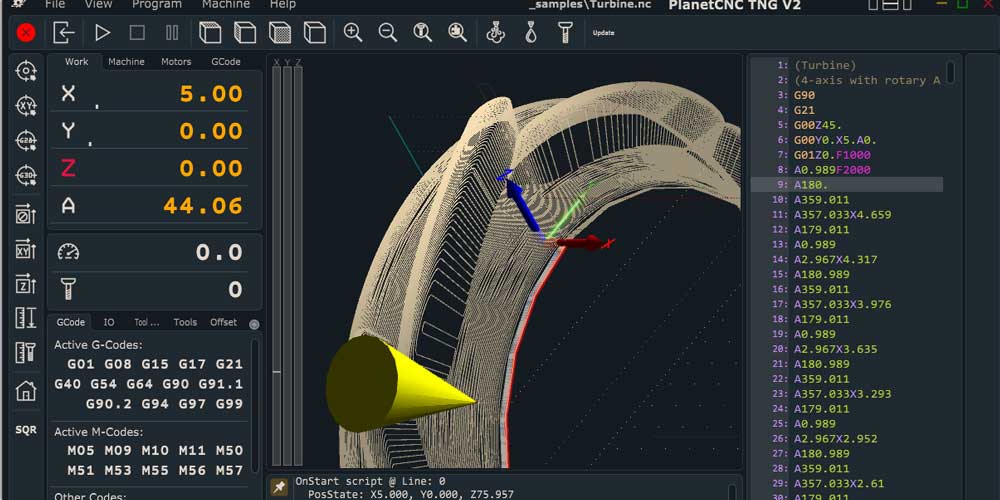This screenshot has width=1000, height=500.
Task: Click the X axis label in position panel
Action: tap(68, 94)
